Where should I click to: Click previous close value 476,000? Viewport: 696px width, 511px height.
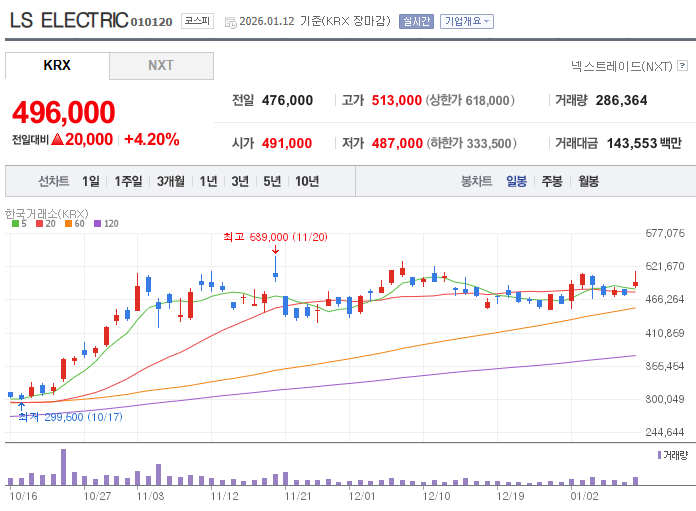tap(287, 100)
